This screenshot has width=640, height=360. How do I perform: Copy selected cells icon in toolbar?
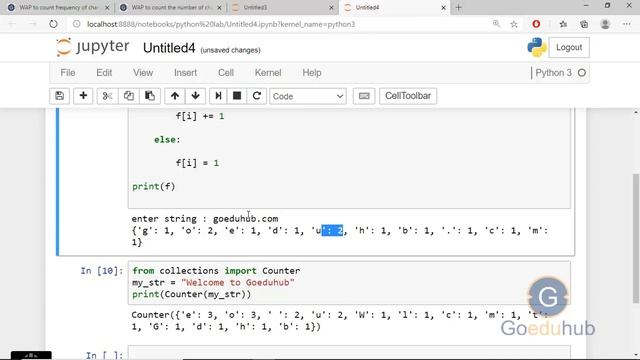(129, 96)
